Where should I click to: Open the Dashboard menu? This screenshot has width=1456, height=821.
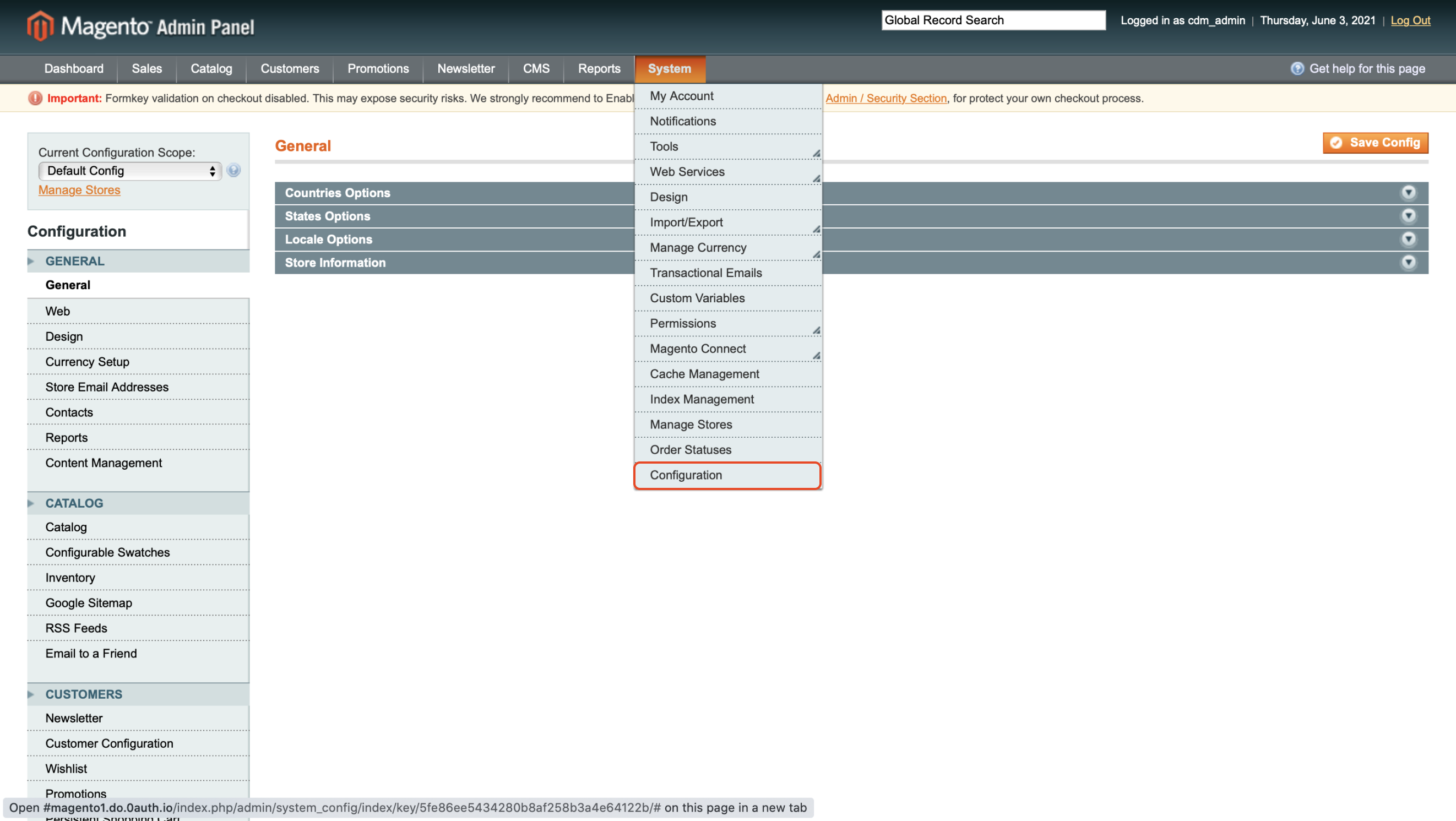pos(73,68)
